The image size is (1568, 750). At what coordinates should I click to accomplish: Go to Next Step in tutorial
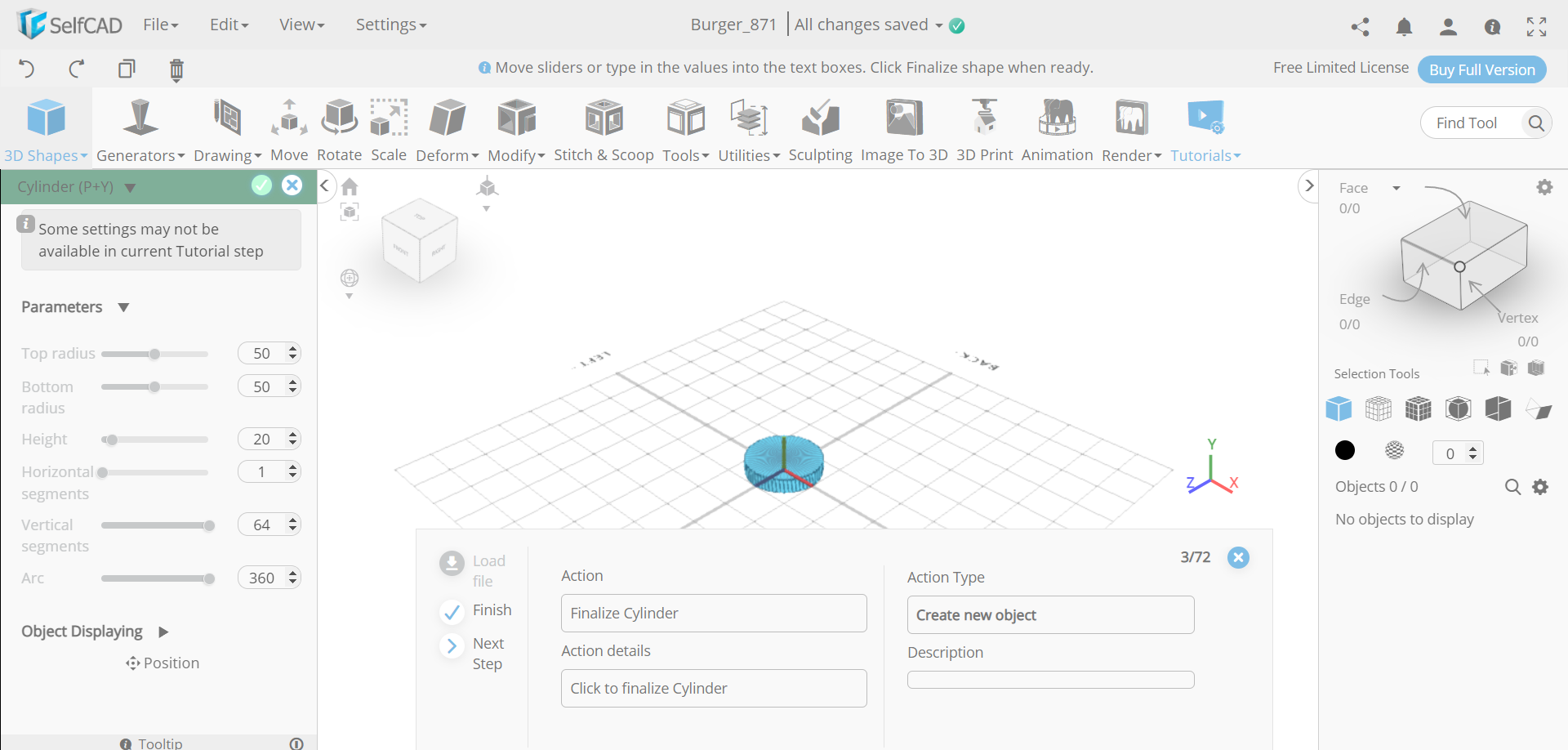tap(474, 654)
